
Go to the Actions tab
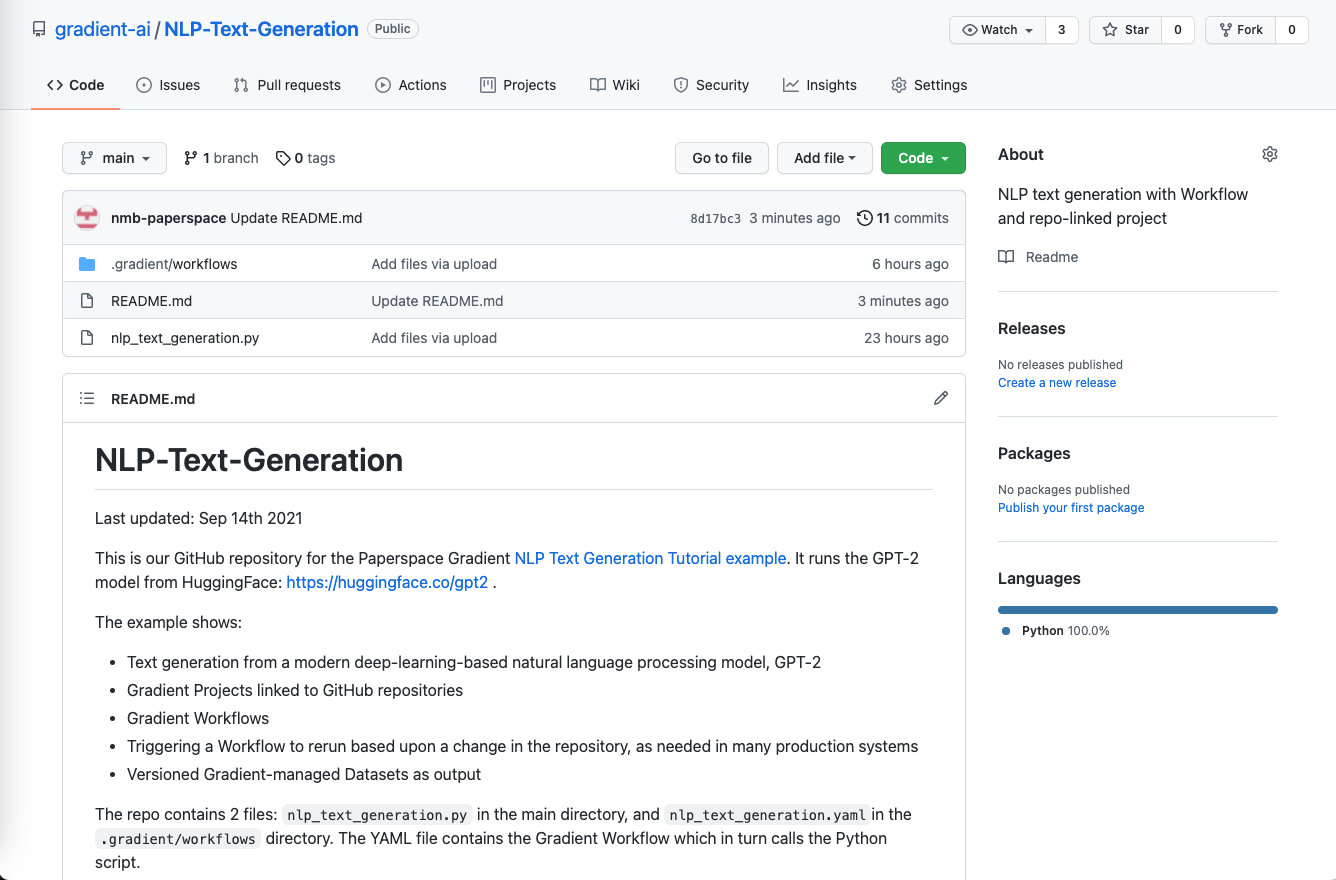411,85
